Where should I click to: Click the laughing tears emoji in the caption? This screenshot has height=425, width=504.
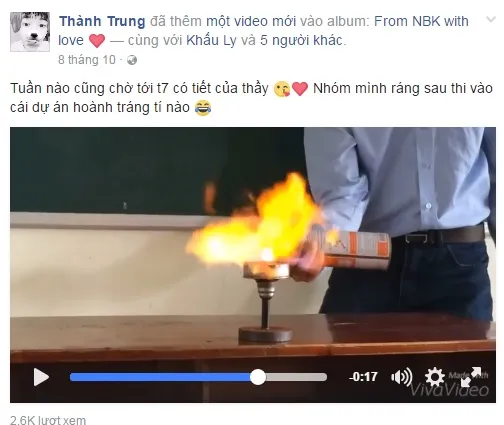[203, 108]
